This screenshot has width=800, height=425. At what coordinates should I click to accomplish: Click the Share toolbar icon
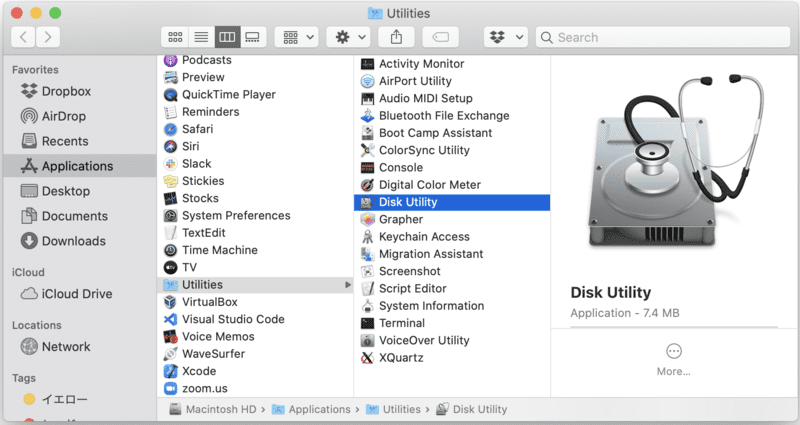click(397, 37)
